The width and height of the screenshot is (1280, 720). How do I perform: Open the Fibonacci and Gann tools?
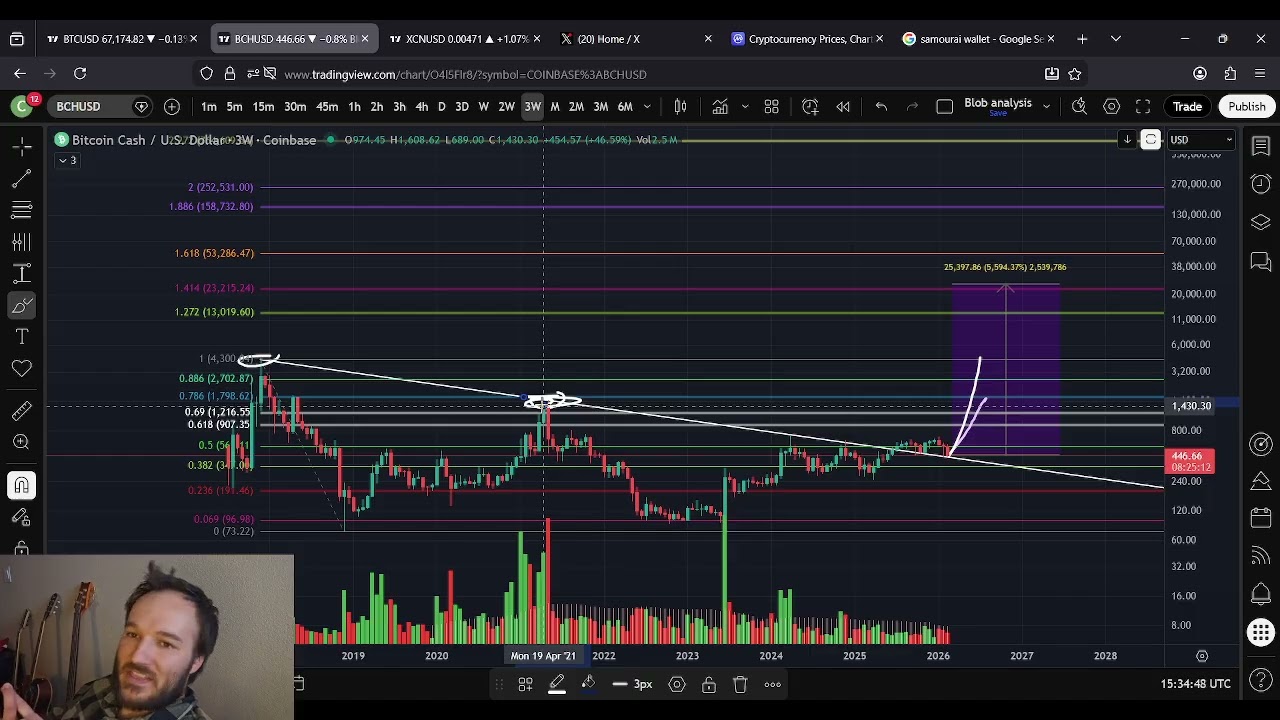[x=21, y=210]
